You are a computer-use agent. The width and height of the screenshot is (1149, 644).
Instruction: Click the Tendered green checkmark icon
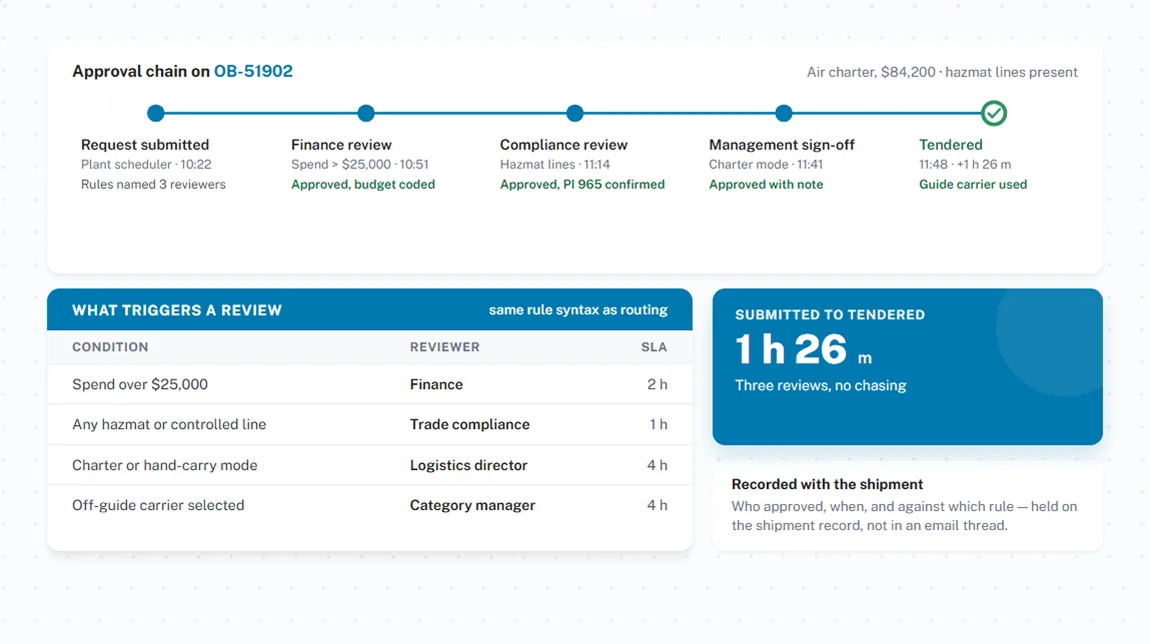point(994,113)
